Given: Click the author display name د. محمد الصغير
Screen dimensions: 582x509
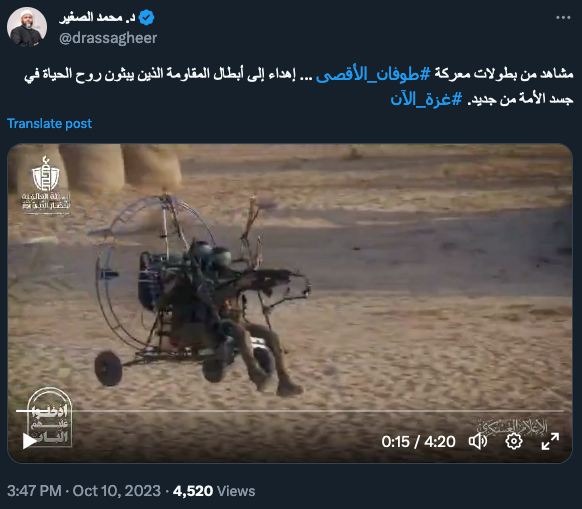Looking at the screenshot, I should 97,17.
